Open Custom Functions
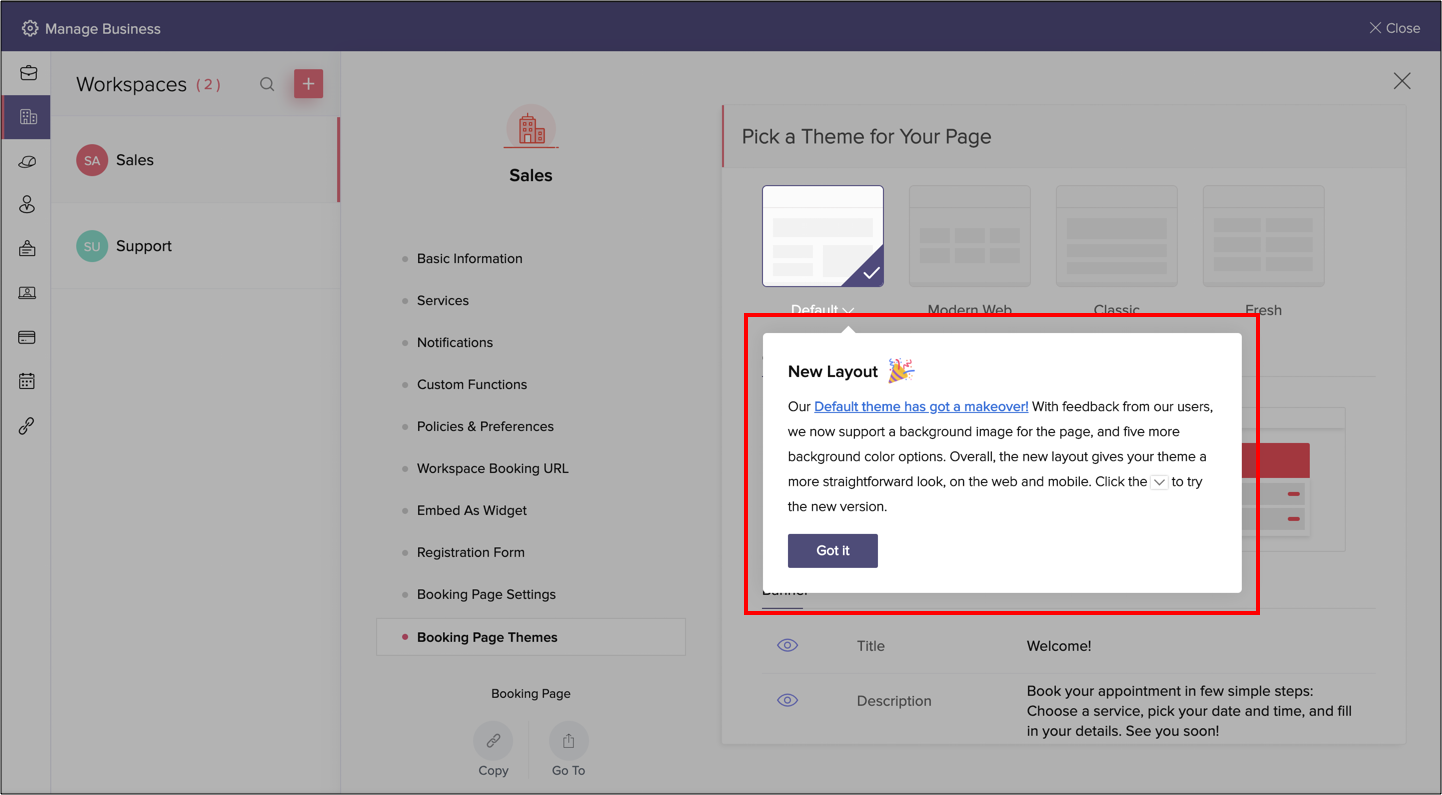1442x795 pixels. tap(472, 384)
